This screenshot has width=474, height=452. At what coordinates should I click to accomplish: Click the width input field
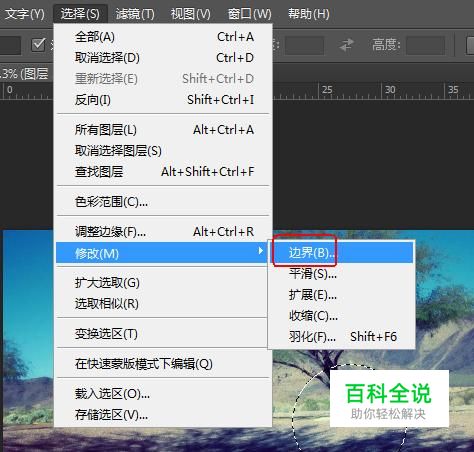[304, 45]
